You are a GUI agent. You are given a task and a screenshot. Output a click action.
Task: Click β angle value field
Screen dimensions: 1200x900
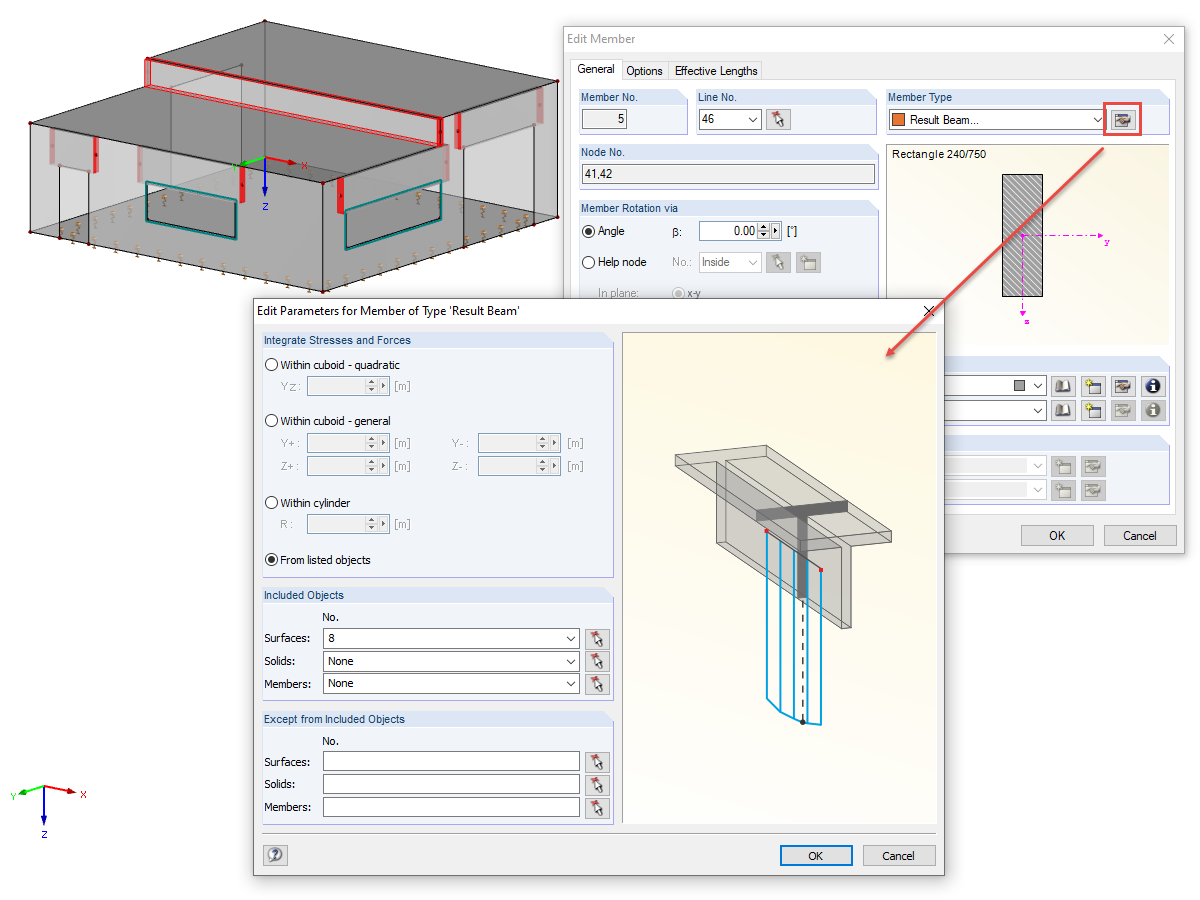(728, 231)
